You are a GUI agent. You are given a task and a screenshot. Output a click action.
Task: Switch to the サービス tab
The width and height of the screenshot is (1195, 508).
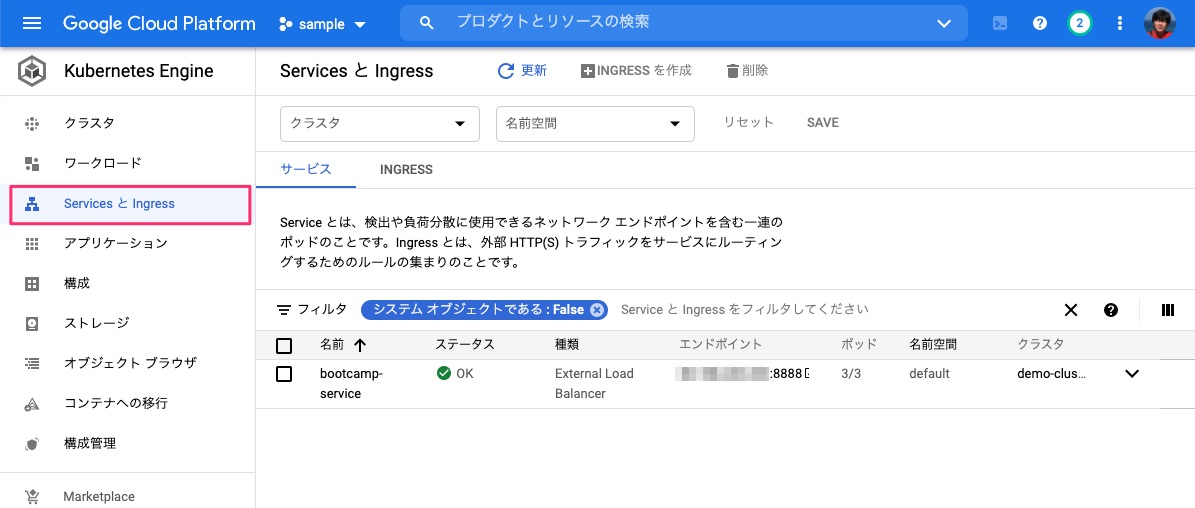(306, 169)
